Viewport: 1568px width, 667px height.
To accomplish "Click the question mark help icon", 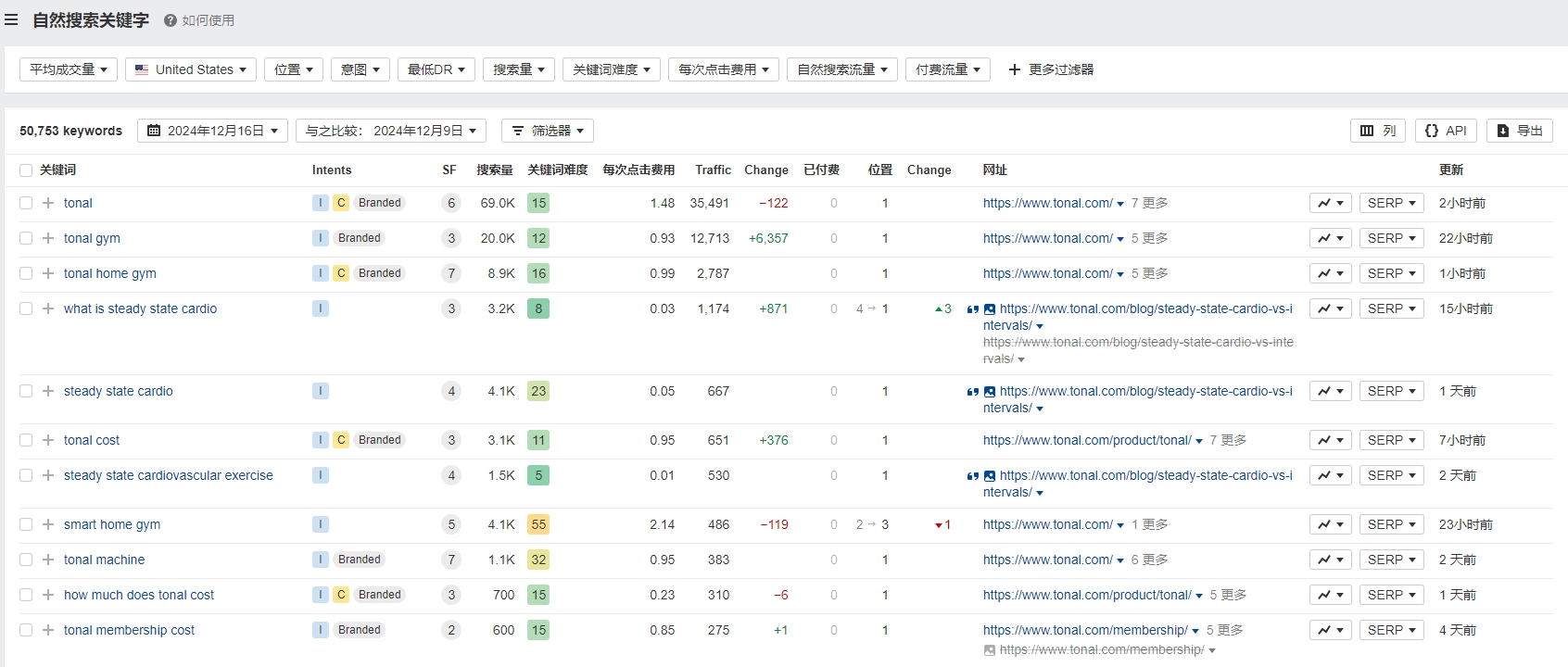I will [x=171, y=20].
